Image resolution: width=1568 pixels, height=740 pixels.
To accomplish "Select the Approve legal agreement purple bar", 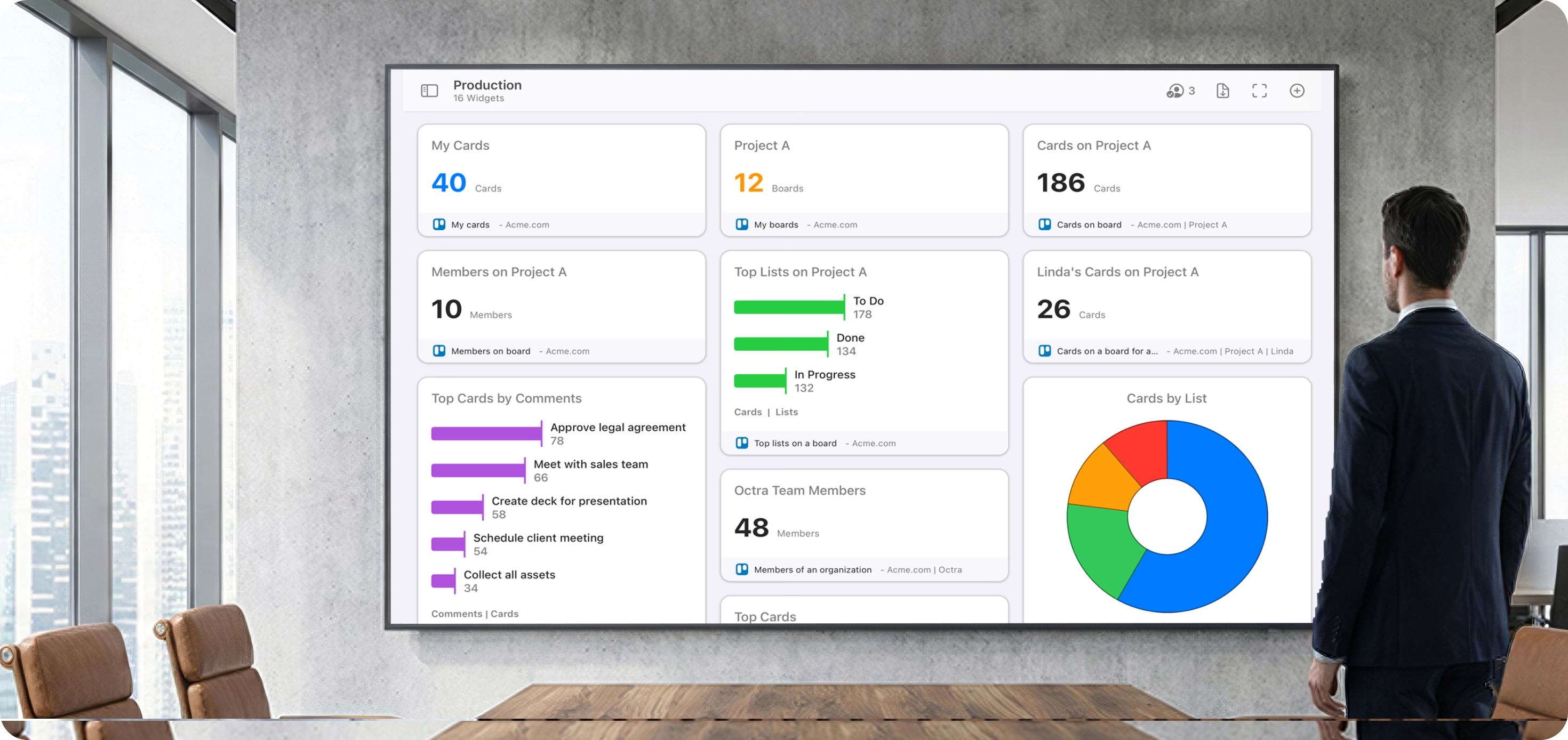I will [486, 433].
